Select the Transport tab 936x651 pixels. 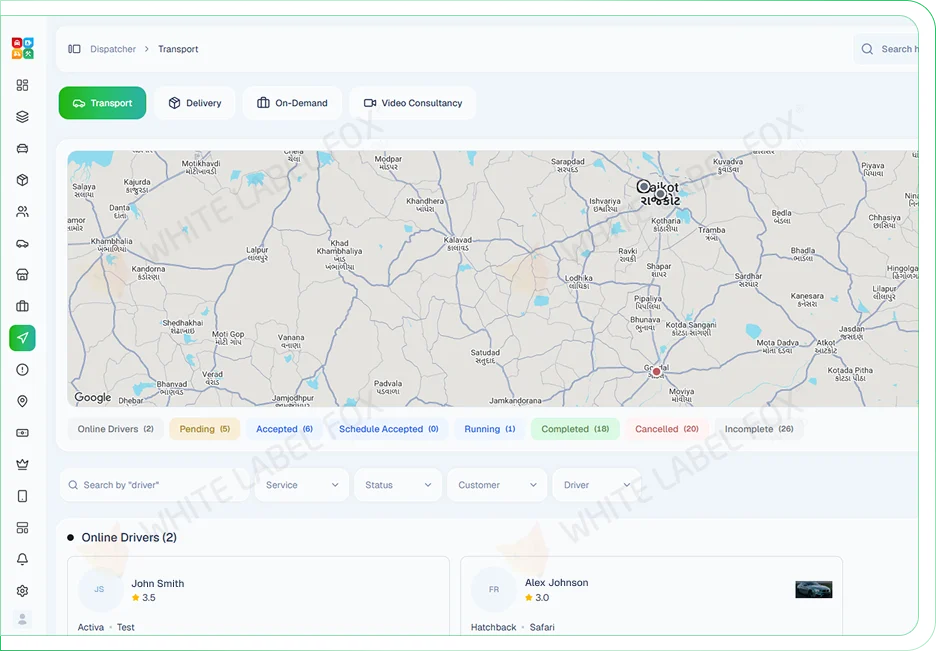102,103
